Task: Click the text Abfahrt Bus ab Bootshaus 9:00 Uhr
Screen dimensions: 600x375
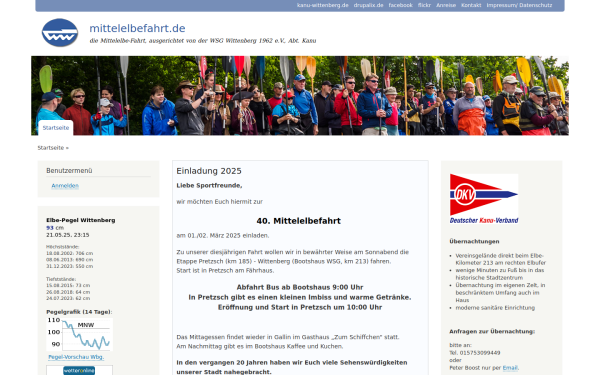Action: pos(300,287)
